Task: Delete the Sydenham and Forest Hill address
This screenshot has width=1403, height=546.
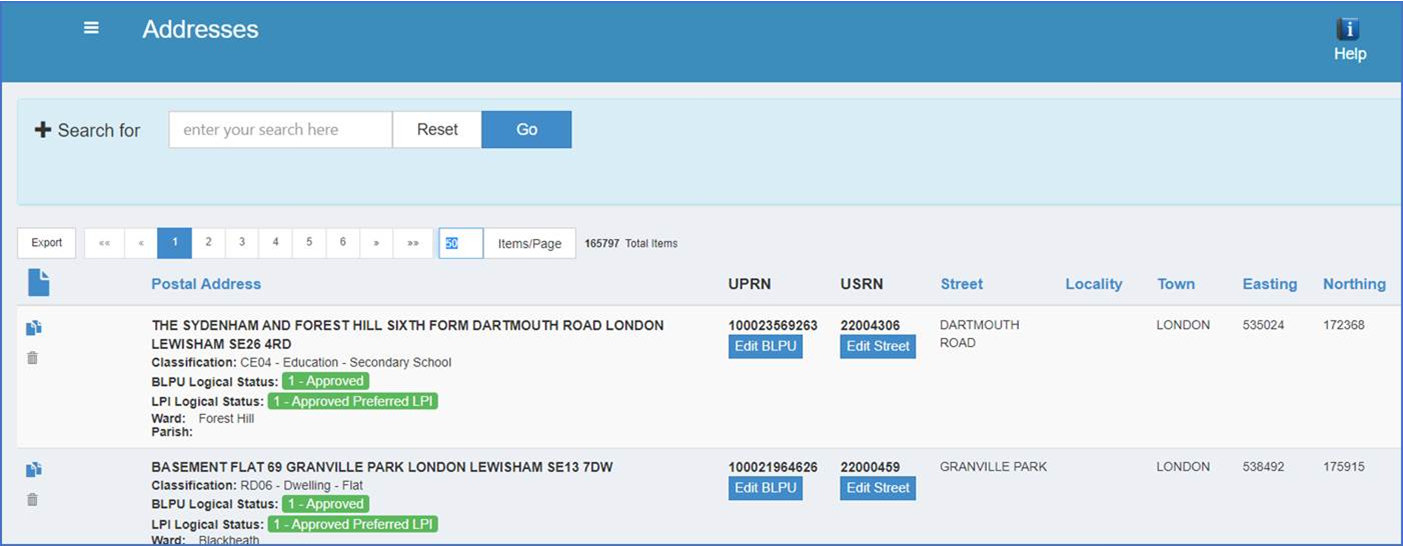Action: pos(32,357)
